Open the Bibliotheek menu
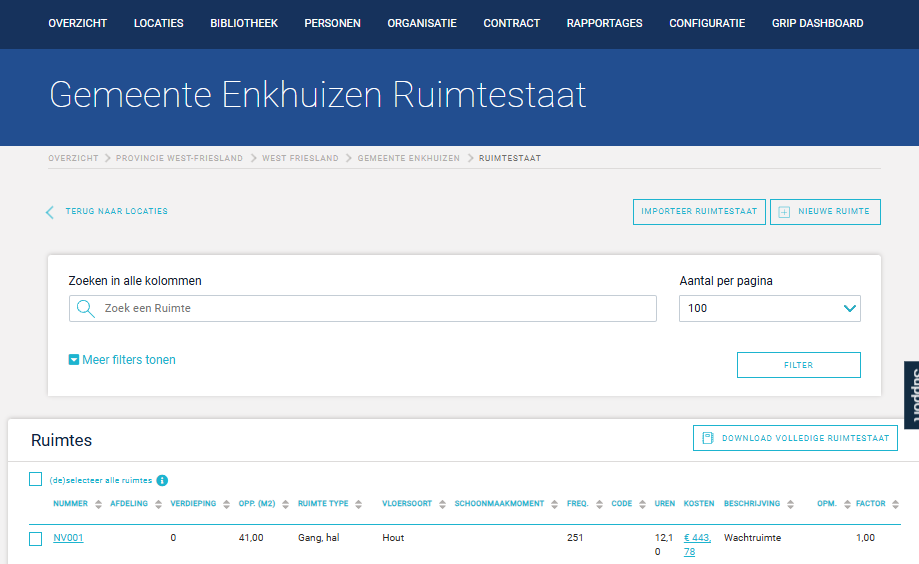Viewport: 919px width, 564px height. [x=244, y=23]
